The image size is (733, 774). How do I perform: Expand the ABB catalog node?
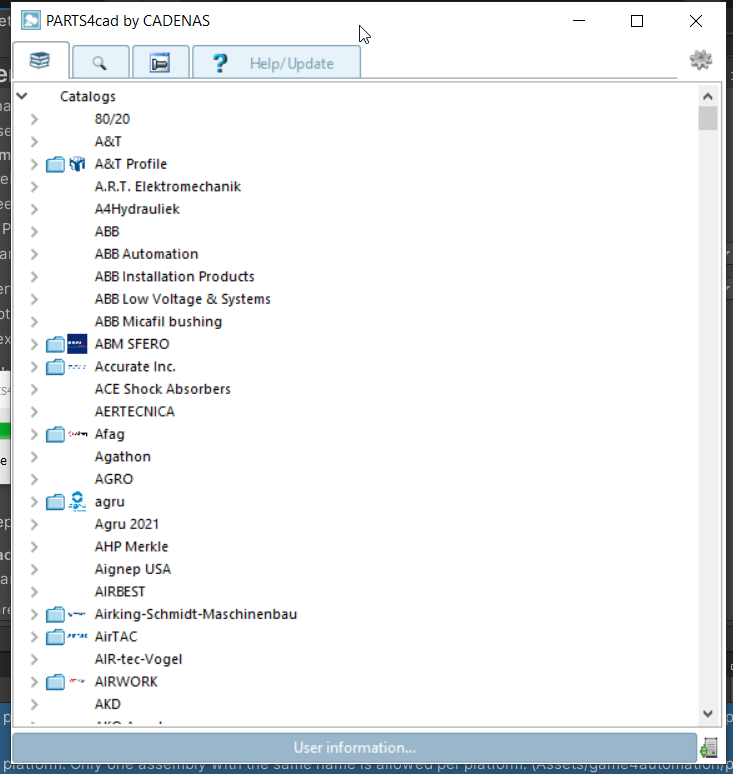[34, 232]
